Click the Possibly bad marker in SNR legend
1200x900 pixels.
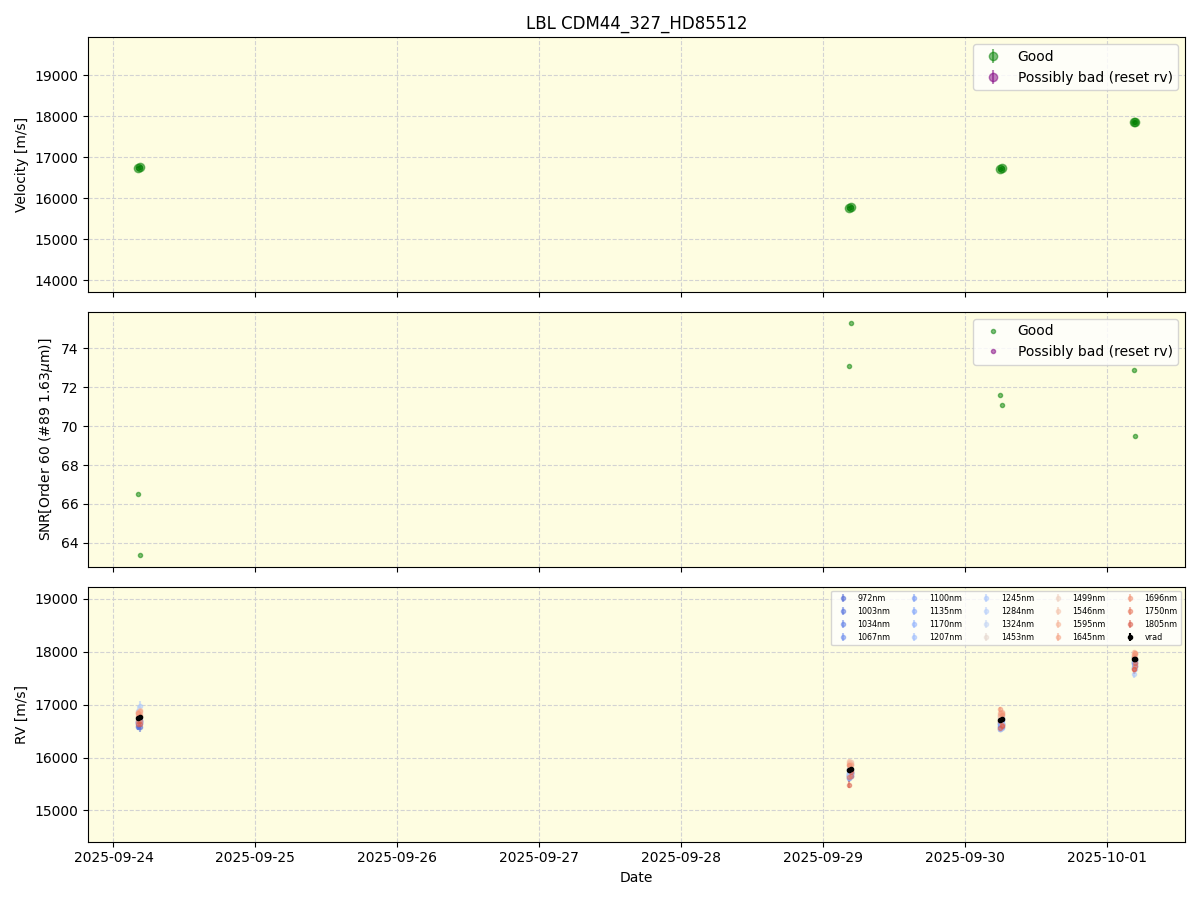click(x=993, y=352)
